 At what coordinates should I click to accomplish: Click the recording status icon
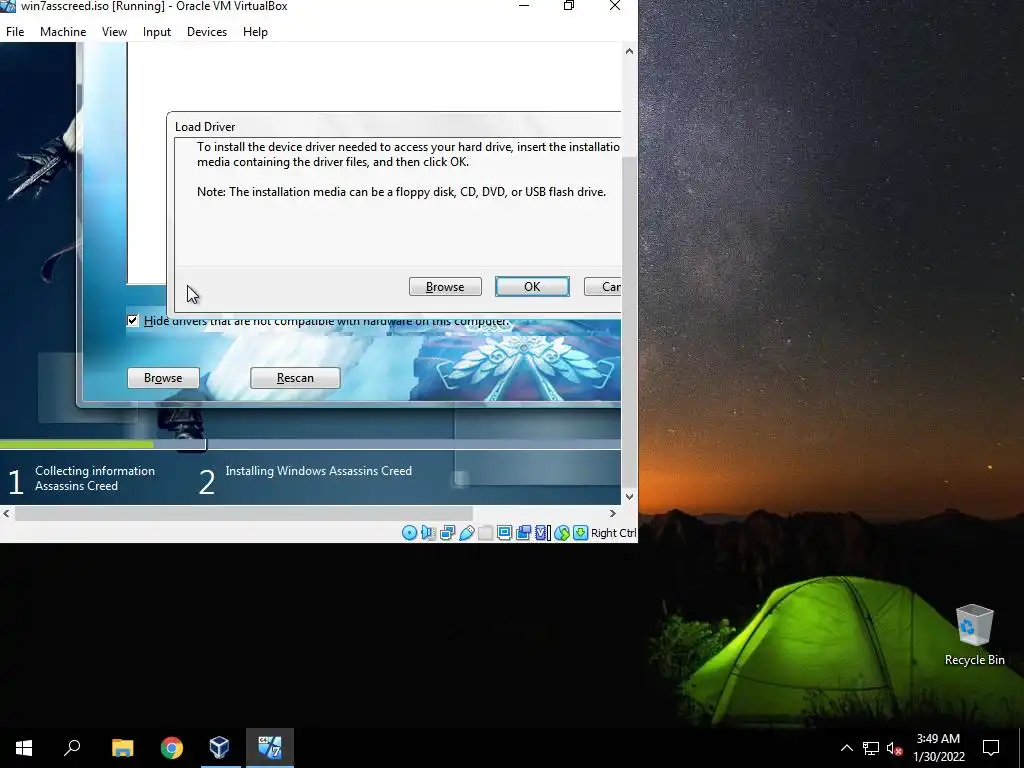[523, 533]
